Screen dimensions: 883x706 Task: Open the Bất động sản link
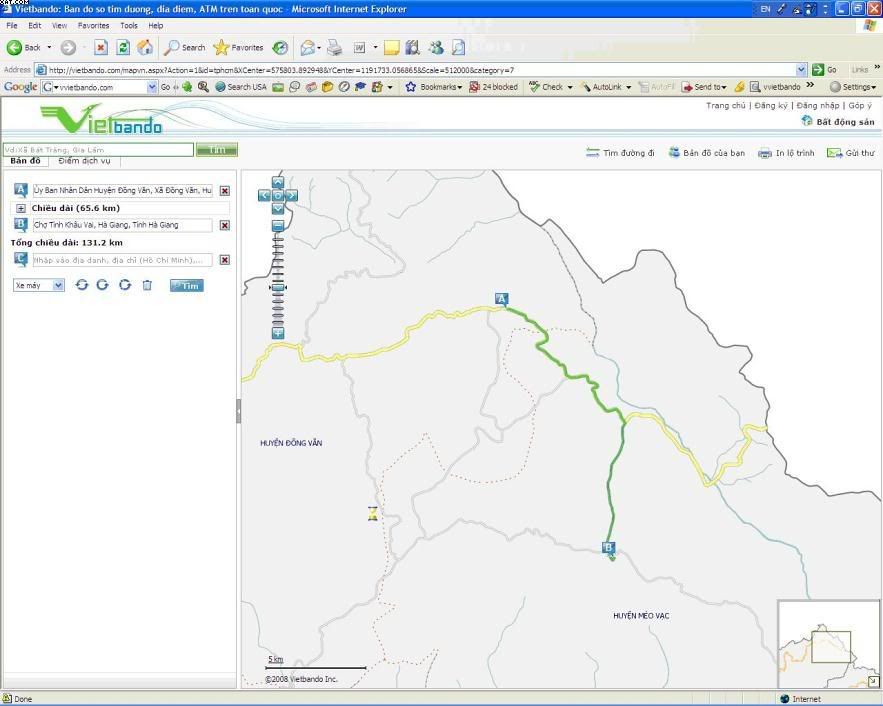[x=839, y=122]
